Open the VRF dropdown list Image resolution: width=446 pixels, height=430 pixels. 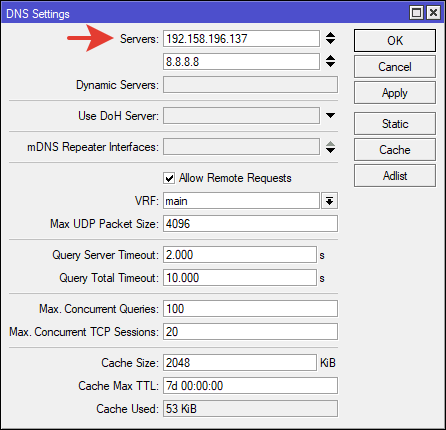[x=330, y=201]
